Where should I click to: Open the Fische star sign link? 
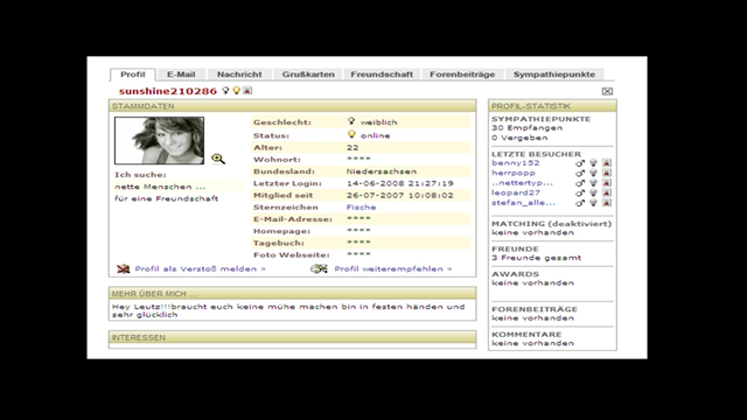tap(361, 207)
